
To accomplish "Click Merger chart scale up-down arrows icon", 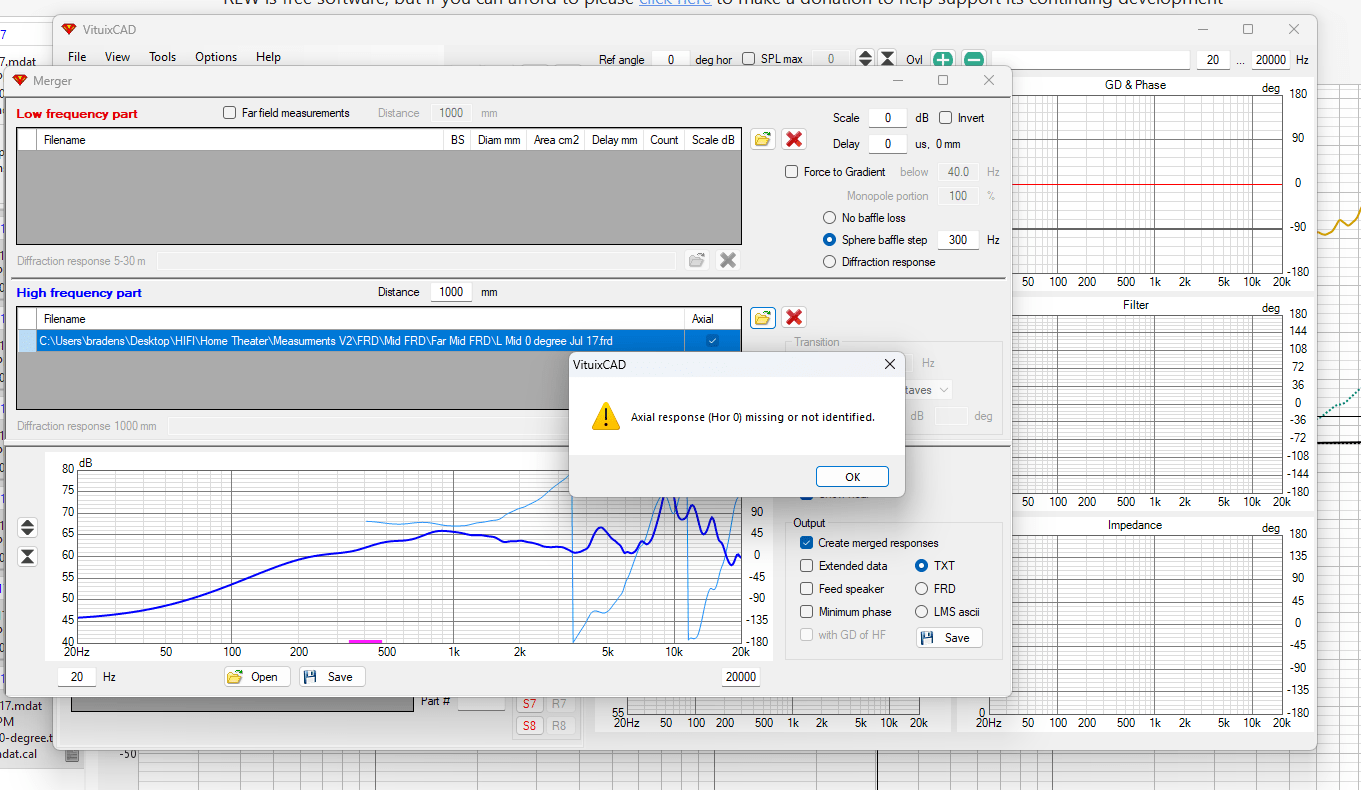I will 28,527.
